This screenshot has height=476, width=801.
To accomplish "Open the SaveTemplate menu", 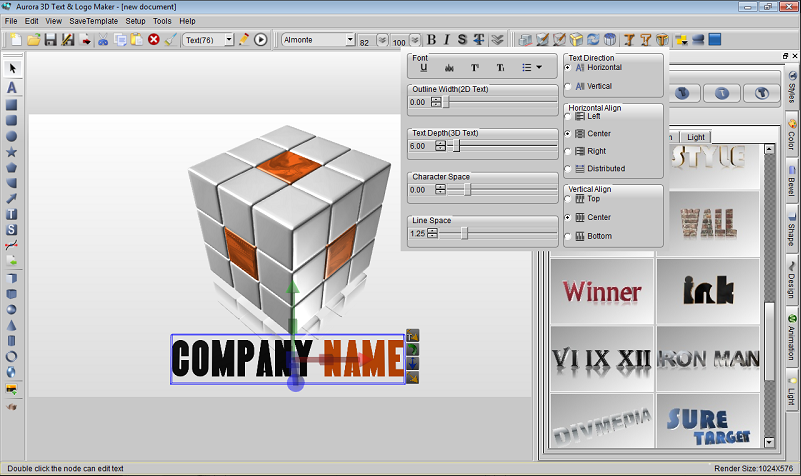I will (x=93, y=21).
